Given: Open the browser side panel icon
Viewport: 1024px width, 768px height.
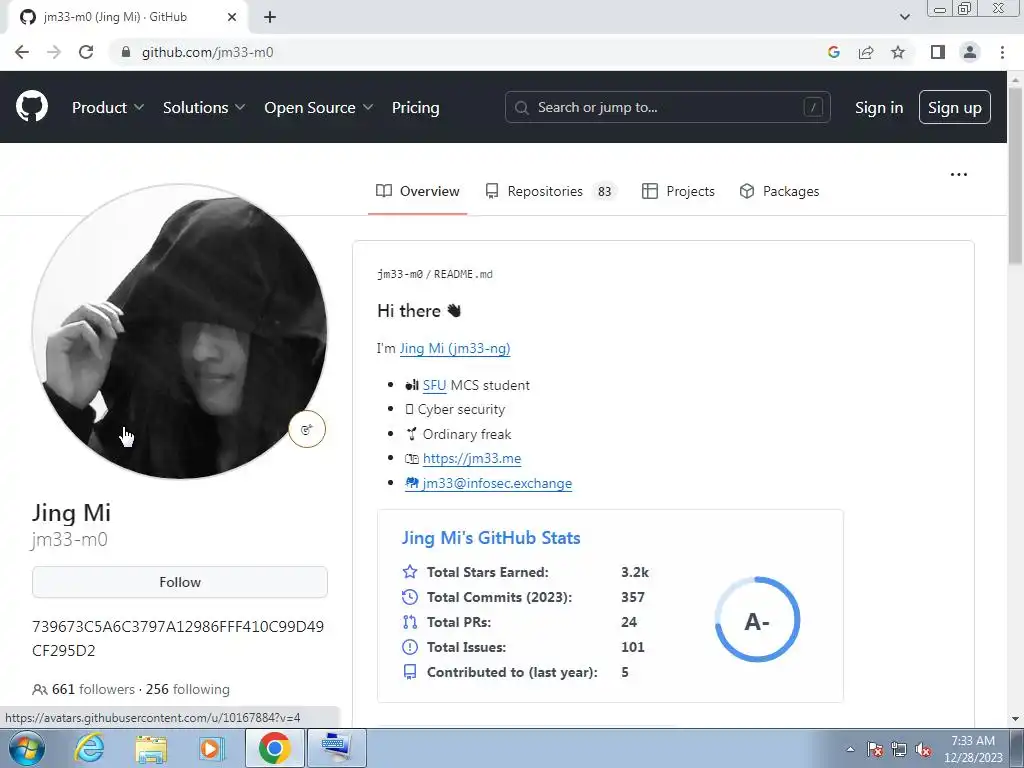Looking at the screenshot, I should pyautogui.click(x=938, y=52).
